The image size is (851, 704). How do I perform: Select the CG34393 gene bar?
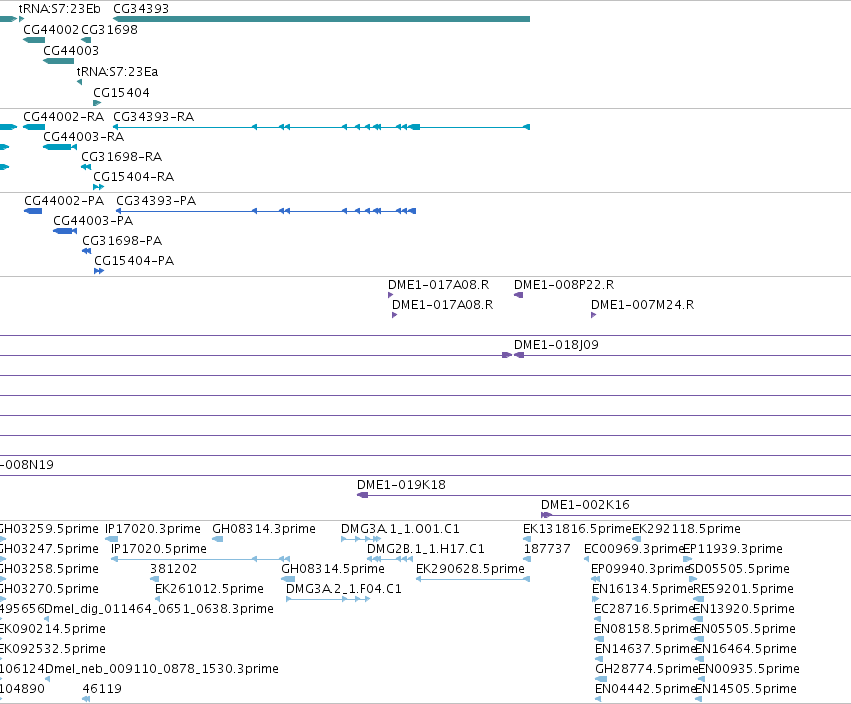[x=321, y=19]
